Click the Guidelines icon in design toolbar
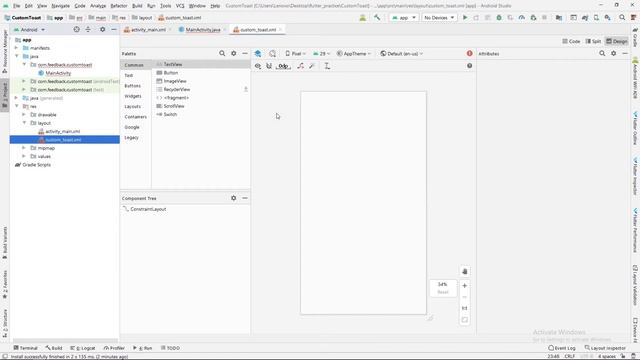 point(327,66)
